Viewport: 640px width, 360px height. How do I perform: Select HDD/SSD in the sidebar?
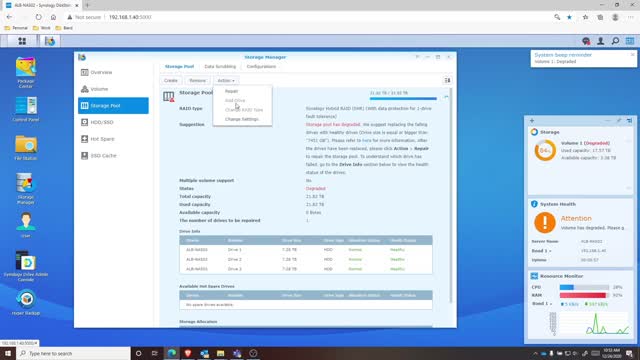tap(113, 122)
